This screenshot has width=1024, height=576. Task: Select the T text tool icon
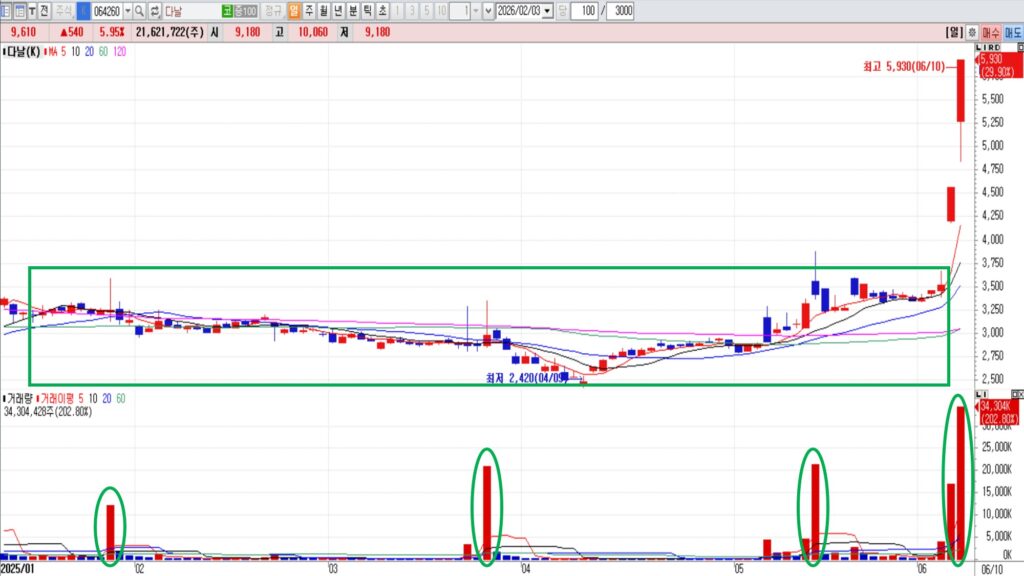(32, 11)
